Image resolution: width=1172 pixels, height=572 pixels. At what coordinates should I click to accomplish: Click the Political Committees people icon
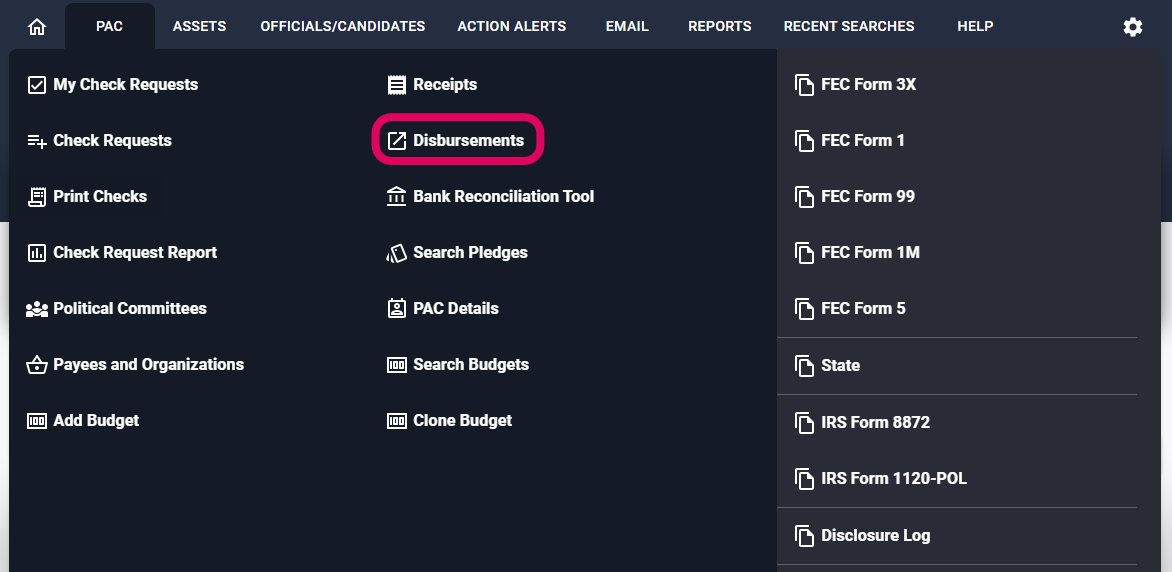click(37, 308)
